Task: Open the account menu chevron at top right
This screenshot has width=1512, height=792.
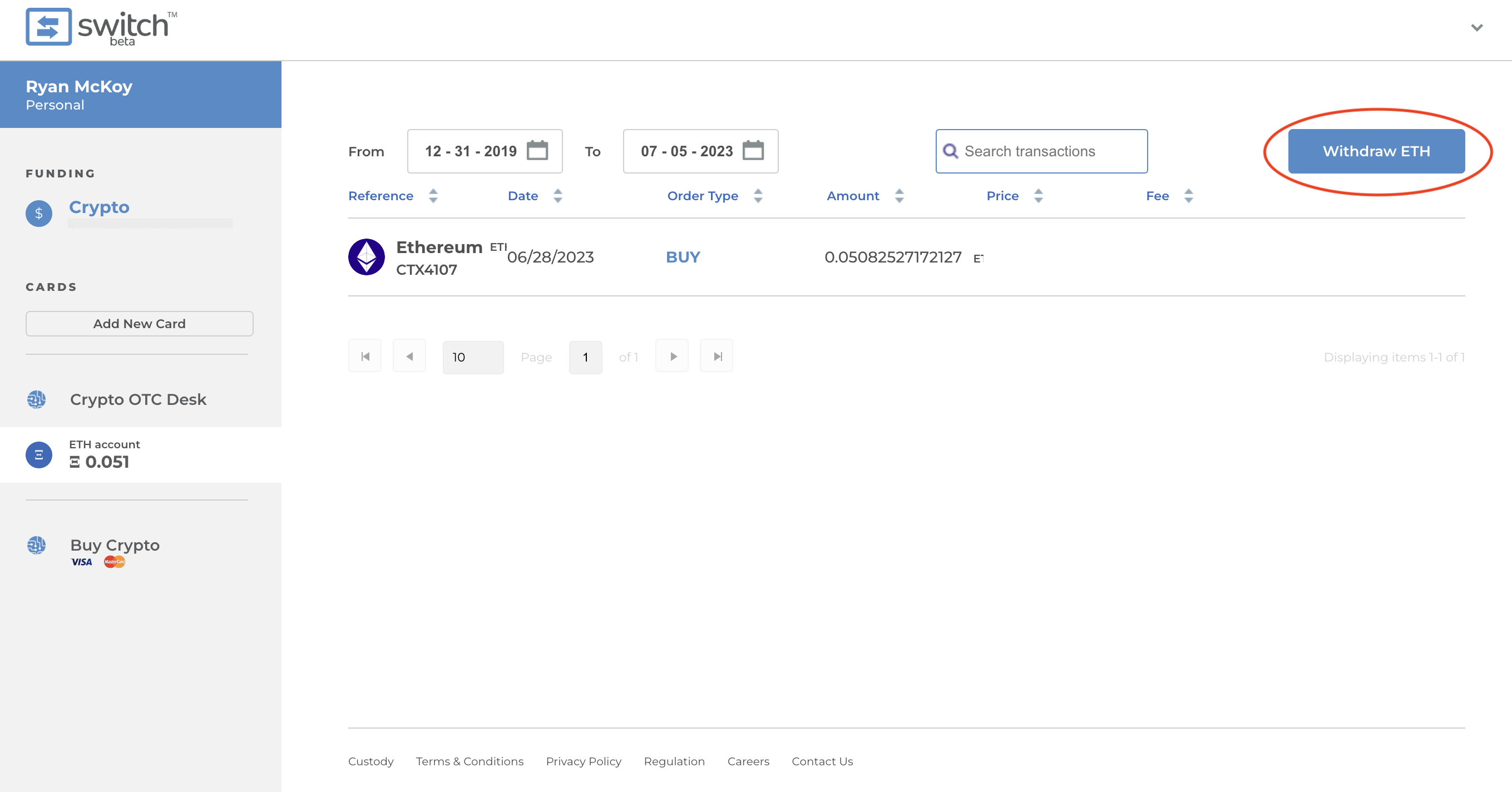Action: (1477, 28)
